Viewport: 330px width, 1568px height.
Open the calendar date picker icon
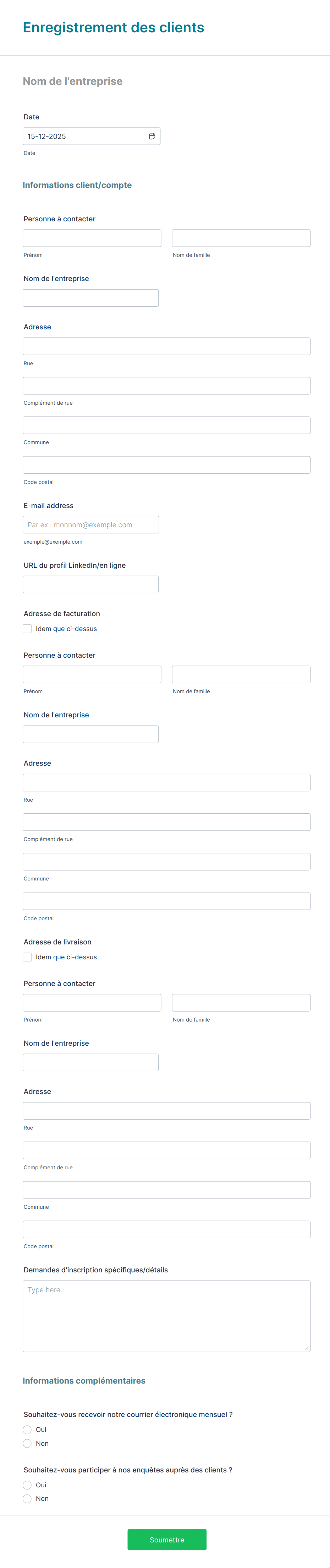tap(152, 136)
